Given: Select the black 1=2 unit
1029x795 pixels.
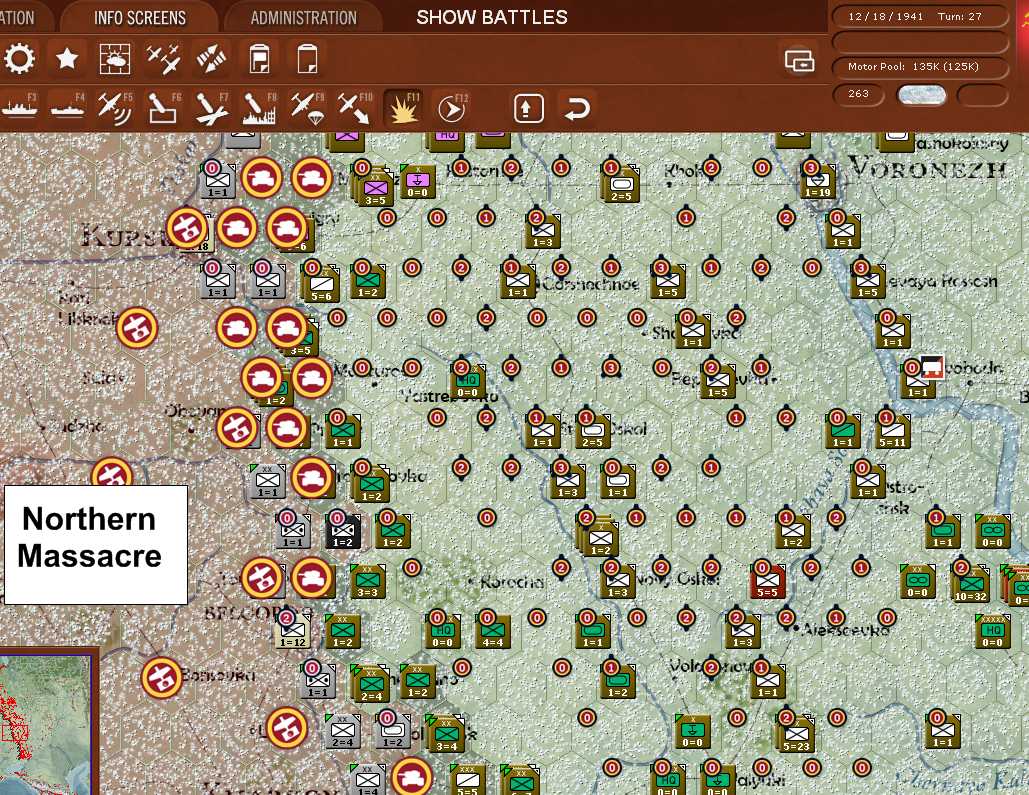Looking at the screenshot, I should [343, 532].
